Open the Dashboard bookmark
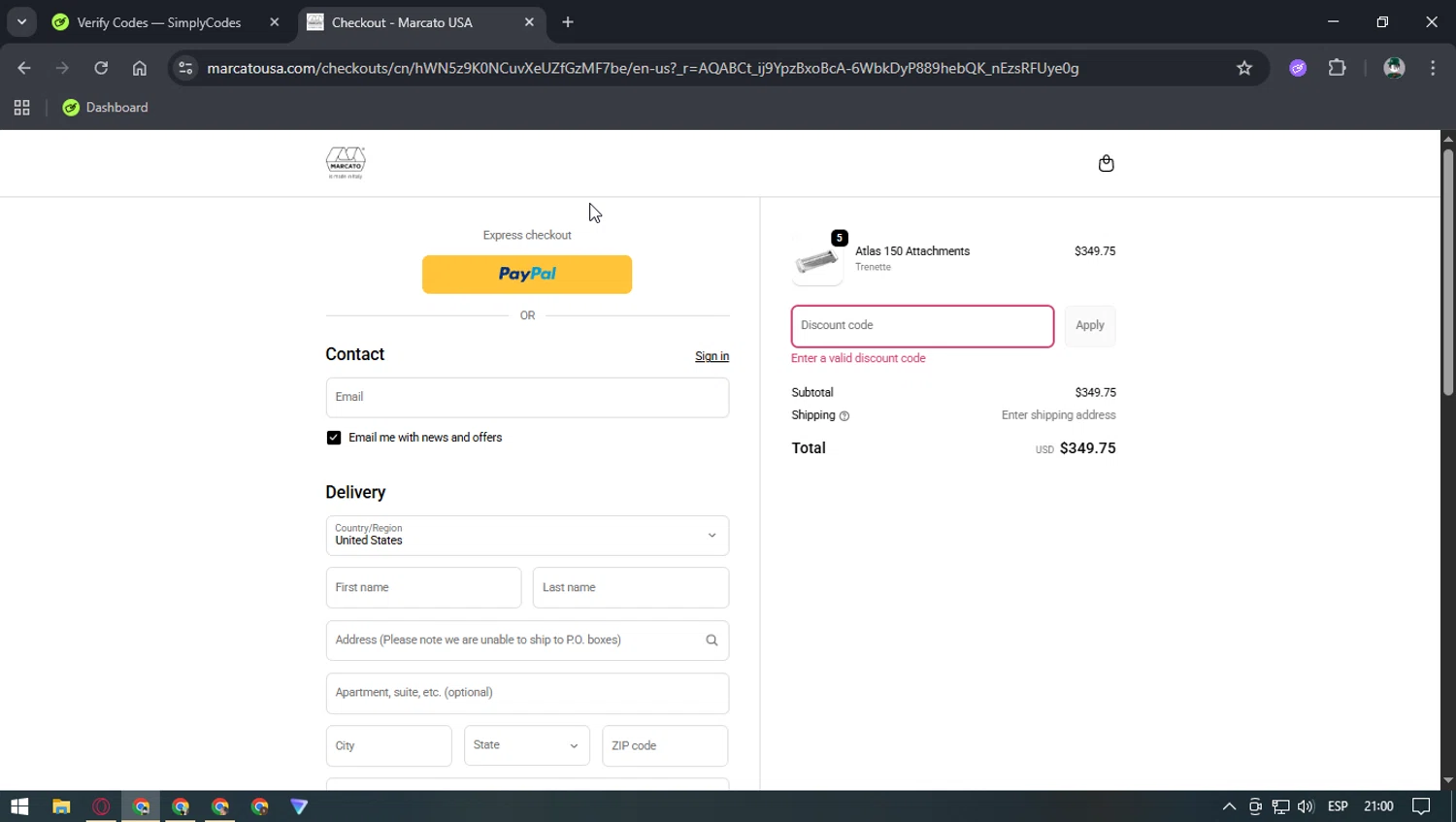Viewport: 1456px width, 822px height. coord(105,108)
